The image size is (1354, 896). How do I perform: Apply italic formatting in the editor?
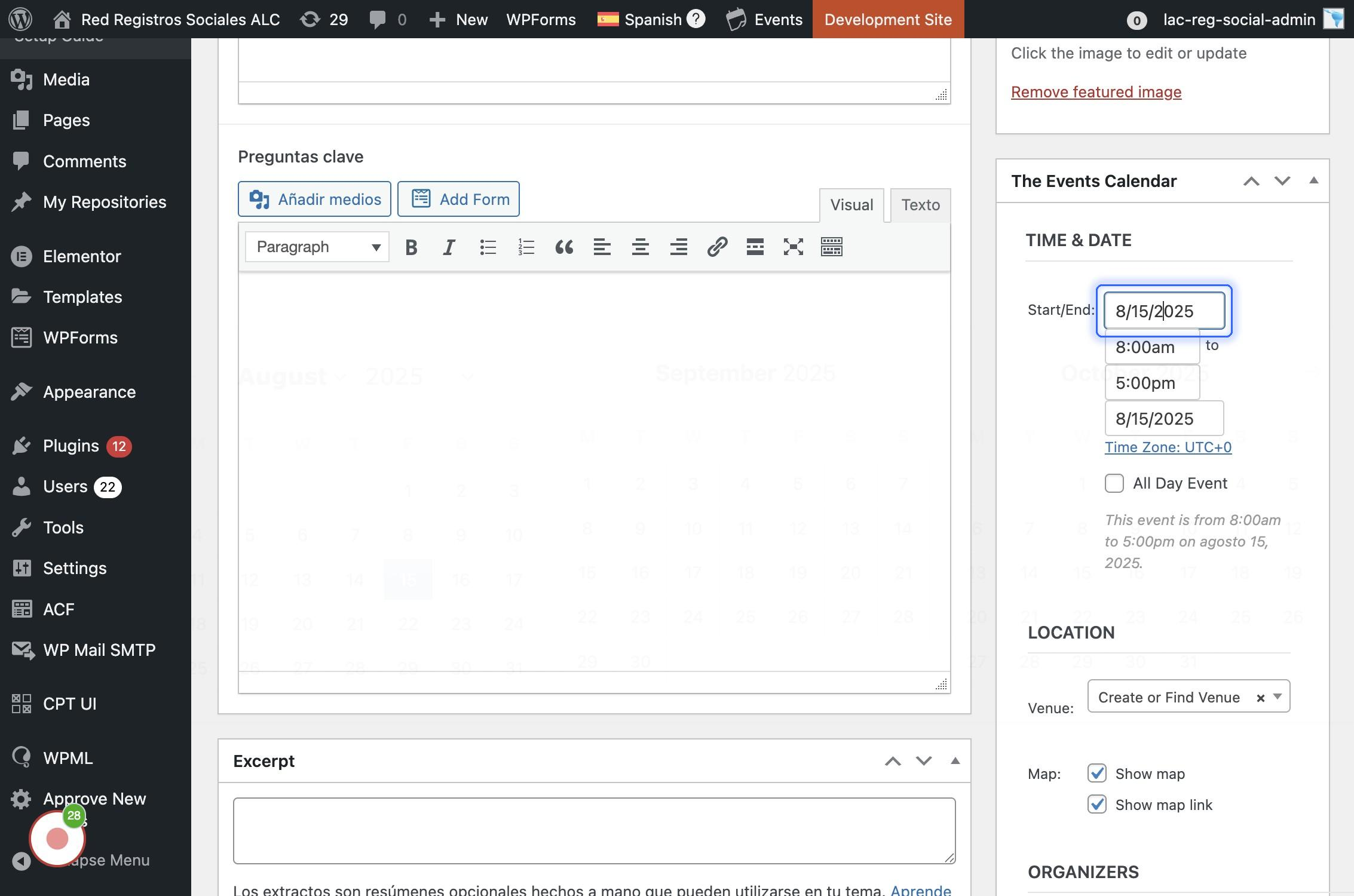tap(449, 247)
